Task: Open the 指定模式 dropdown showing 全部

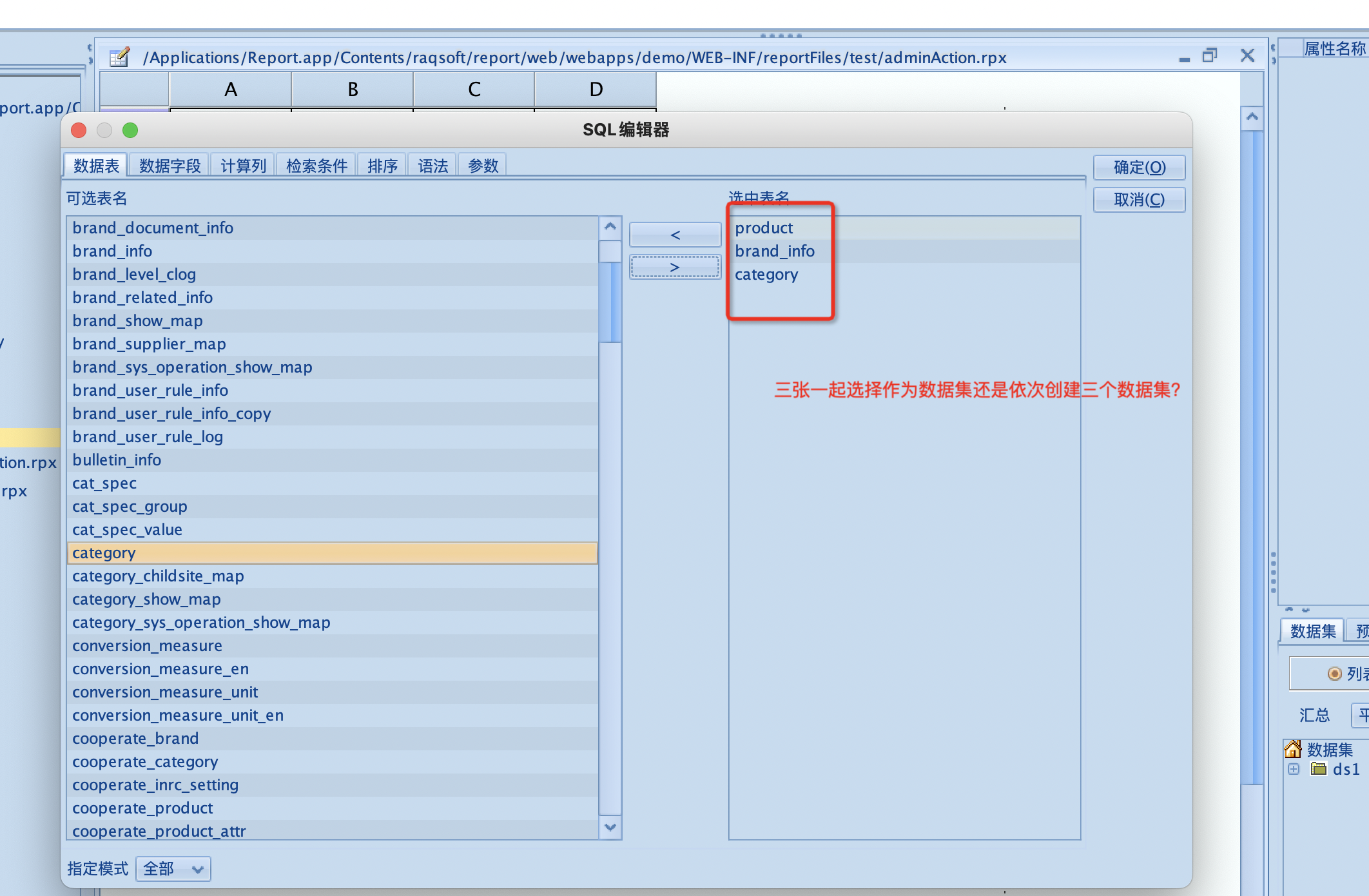Action: point(173,869)
